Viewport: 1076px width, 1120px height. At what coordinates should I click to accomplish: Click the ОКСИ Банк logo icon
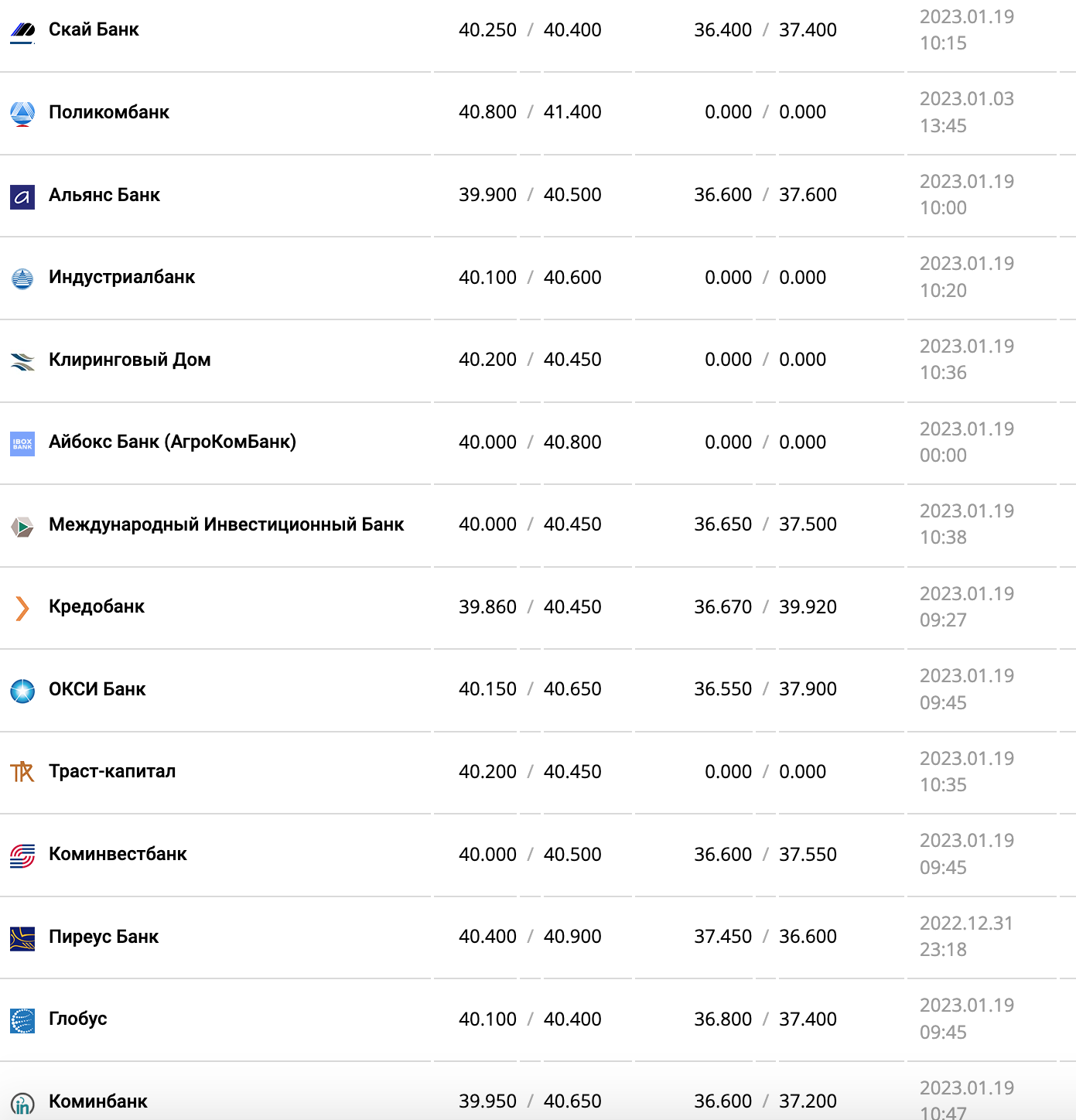[x=22, y=691]
